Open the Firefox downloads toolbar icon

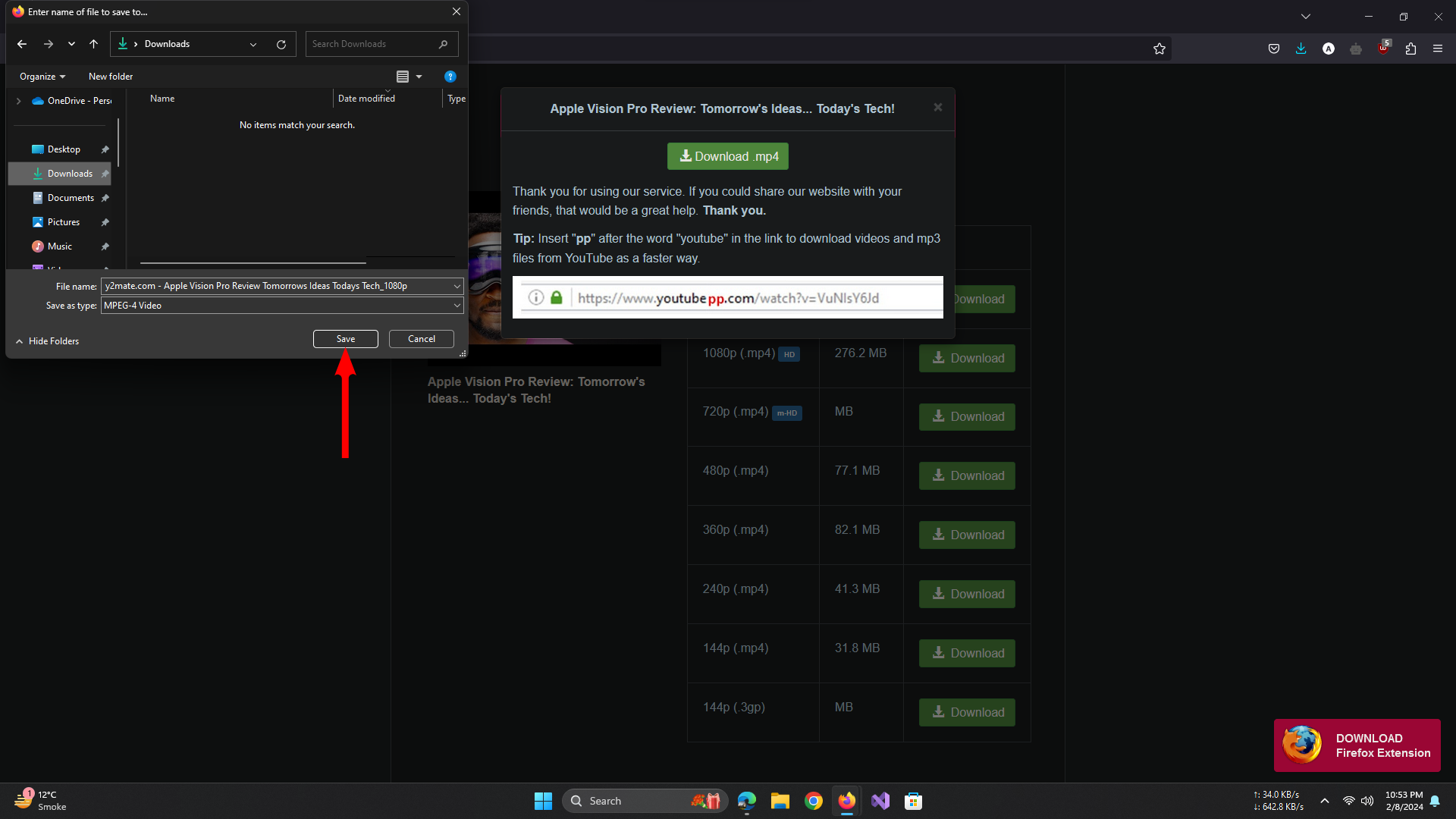(x=1301, y=49)
